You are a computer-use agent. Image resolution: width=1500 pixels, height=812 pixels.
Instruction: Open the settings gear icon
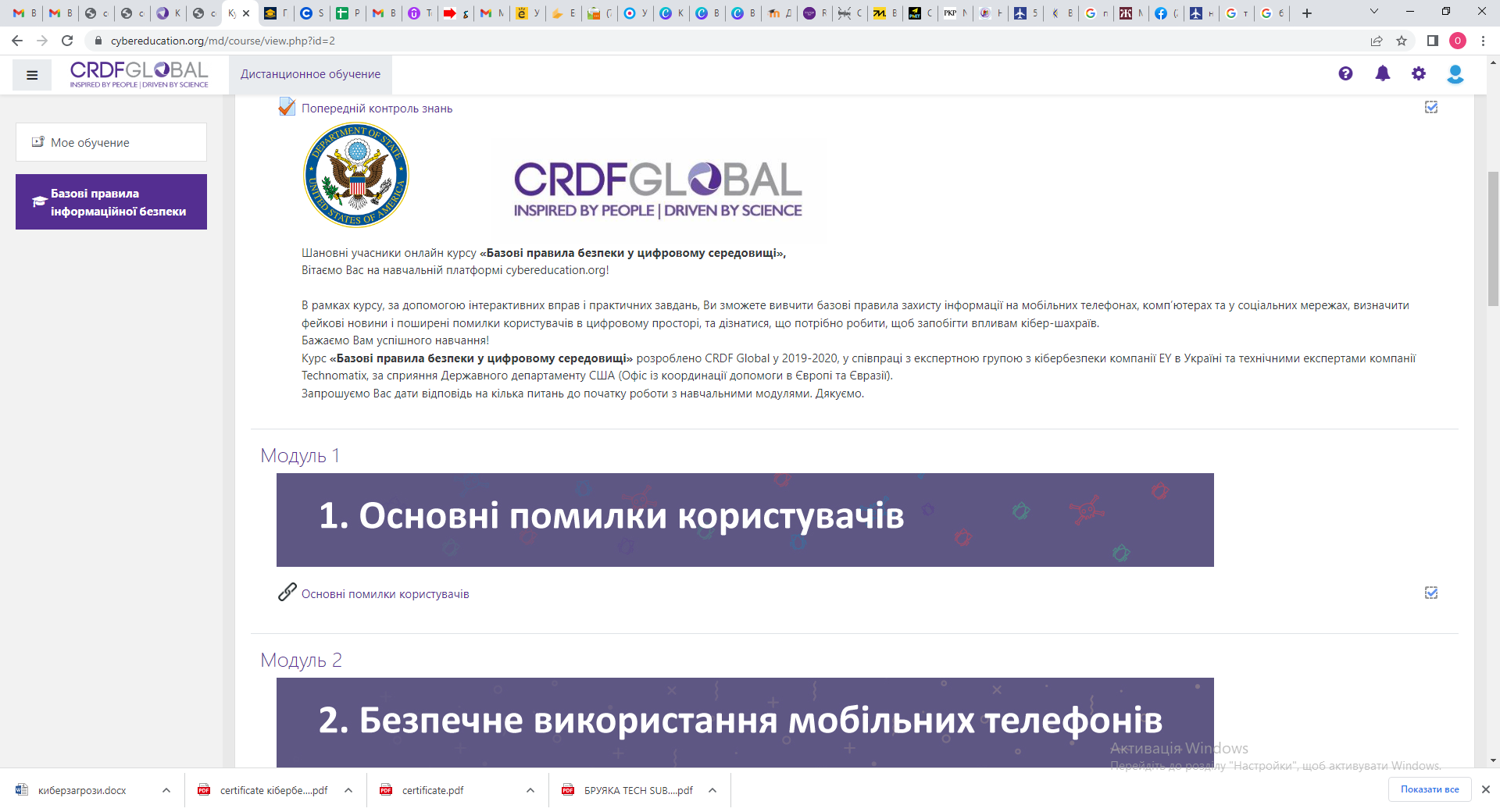pyautogui.click(x=1419, y=73)
